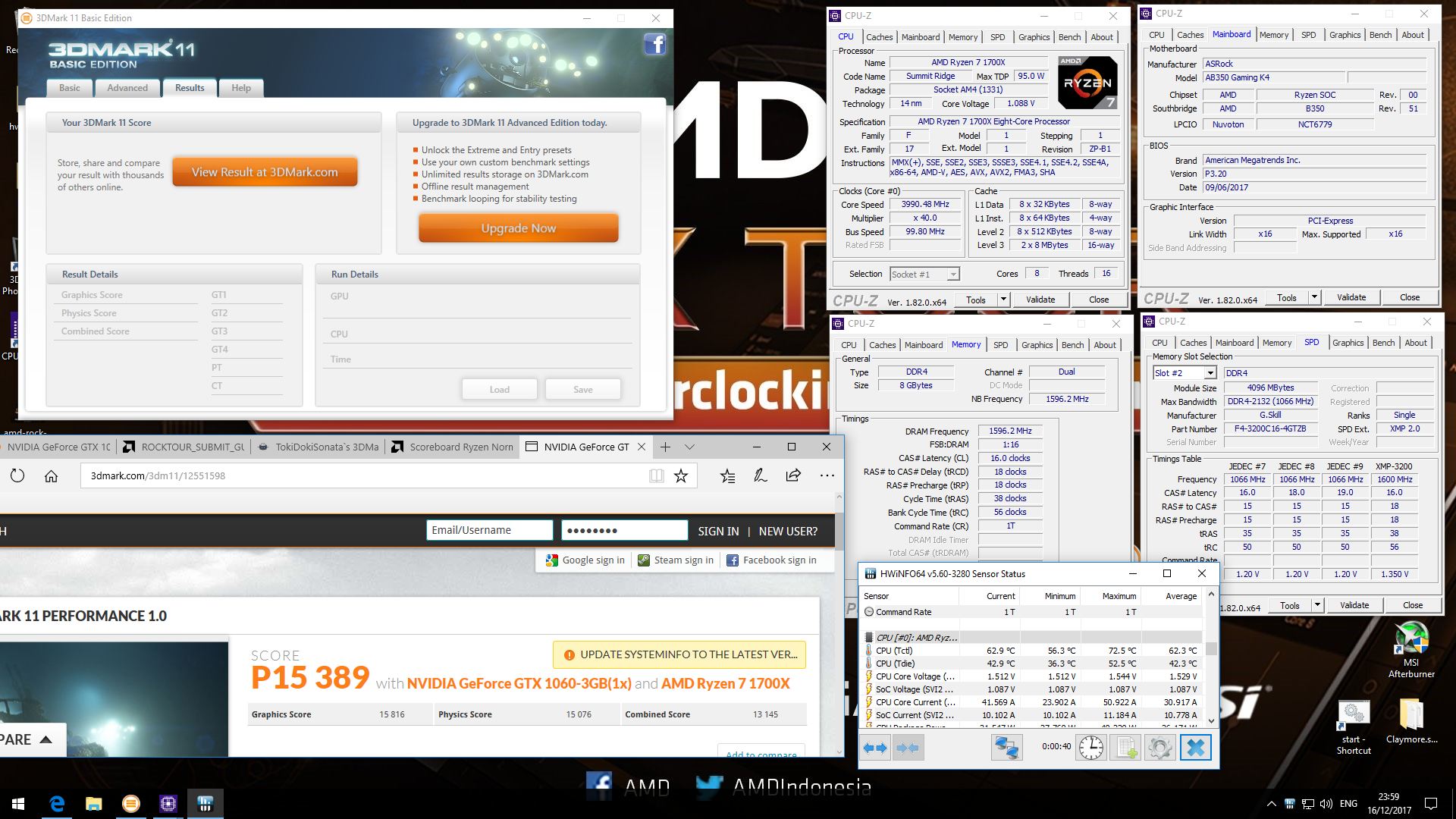1456x819 pixels.
Task: Open the Edge share icon
Action: click(793, 475)
